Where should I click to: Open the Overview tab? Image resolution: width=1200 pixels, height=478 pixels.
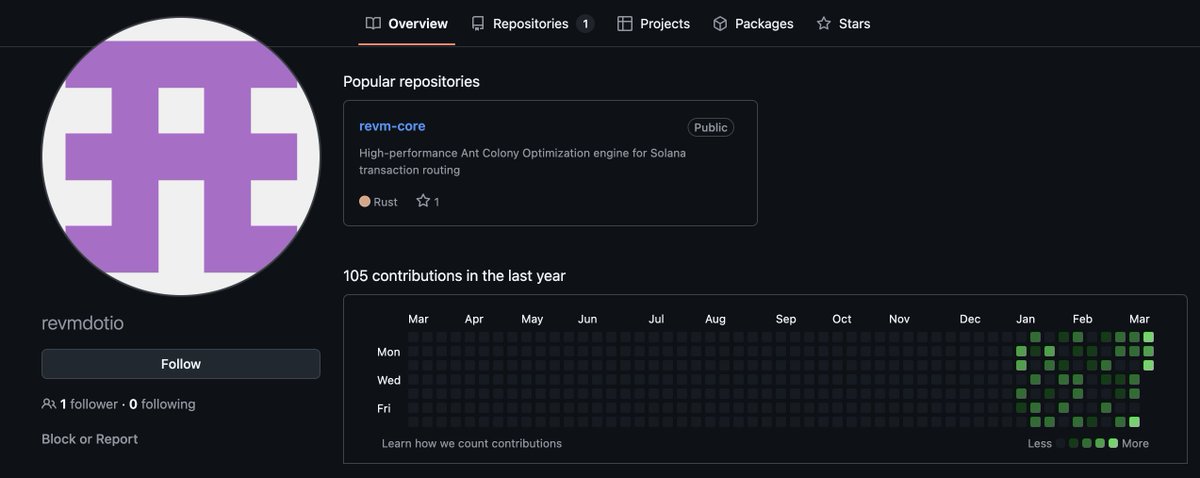tap(406, 23)
